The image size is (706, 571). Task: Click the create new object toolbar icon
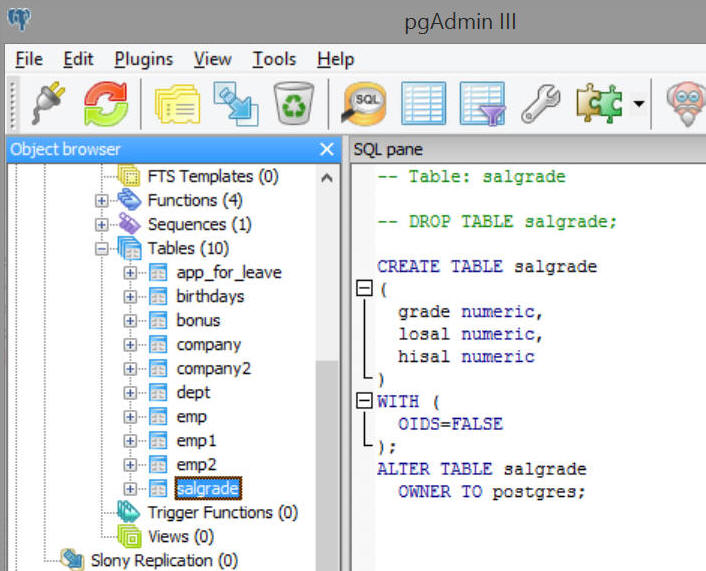click(236, 102)
